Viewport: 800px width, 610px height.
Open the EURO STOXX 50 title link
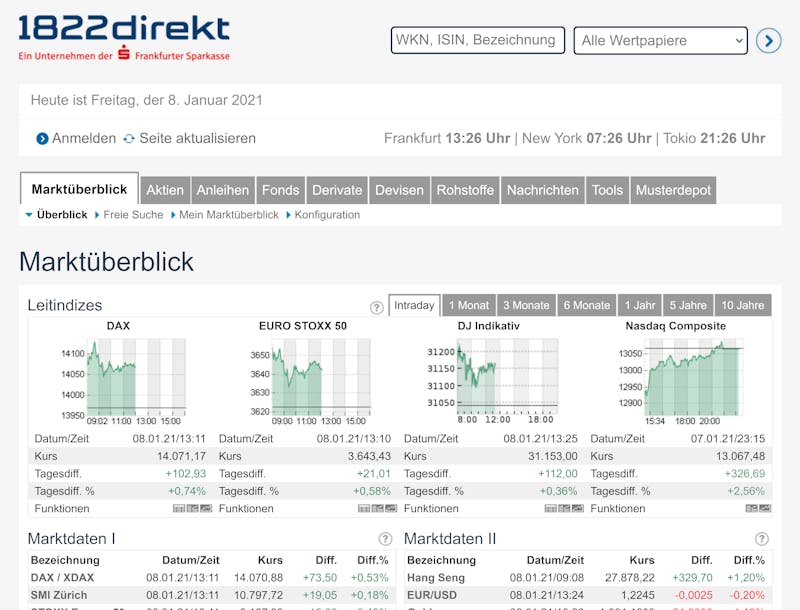click(303, 326)
